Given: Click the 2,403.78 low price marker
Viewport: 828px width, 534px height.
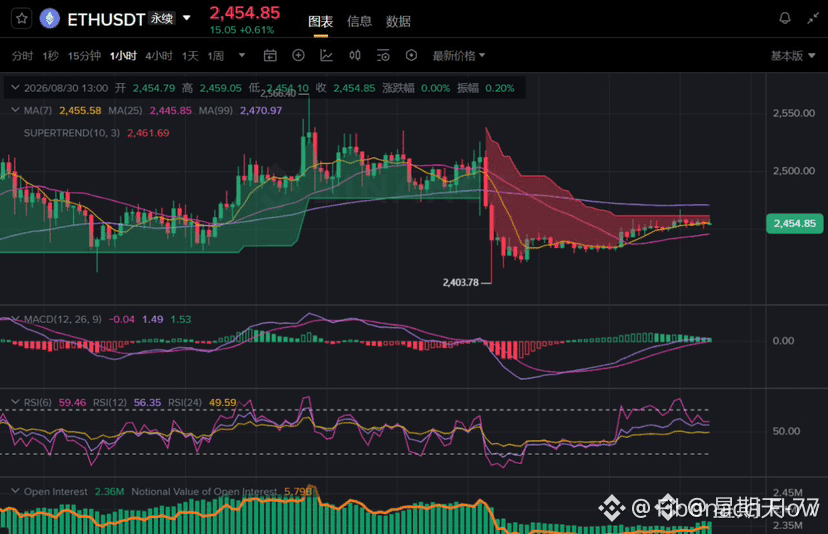Looking at the screenshot, I should point(460,283).
